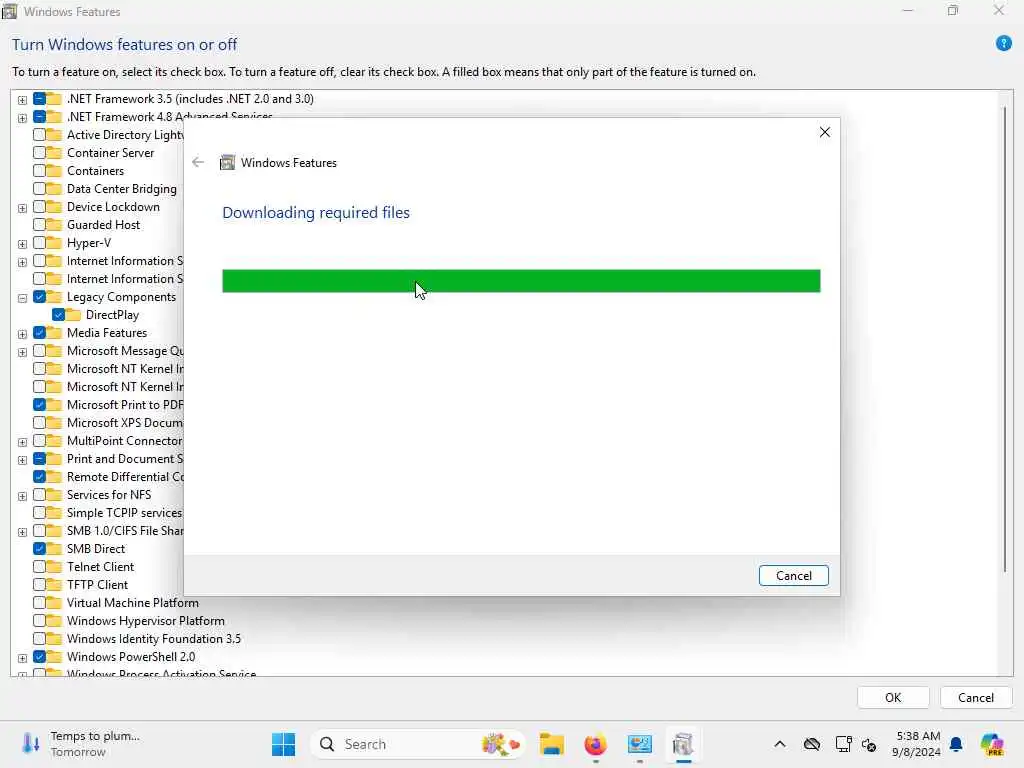Cancel the required files download
Viewport: 1024px width, 768px height.
(793, 575)
